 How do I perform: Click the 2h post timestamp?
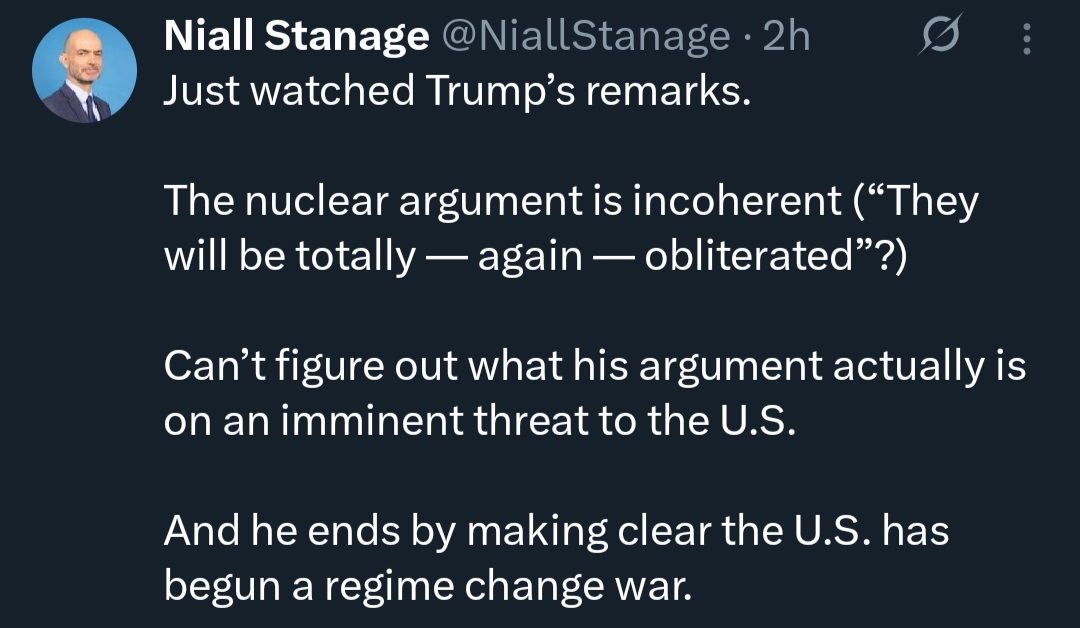tap(785, 38)
